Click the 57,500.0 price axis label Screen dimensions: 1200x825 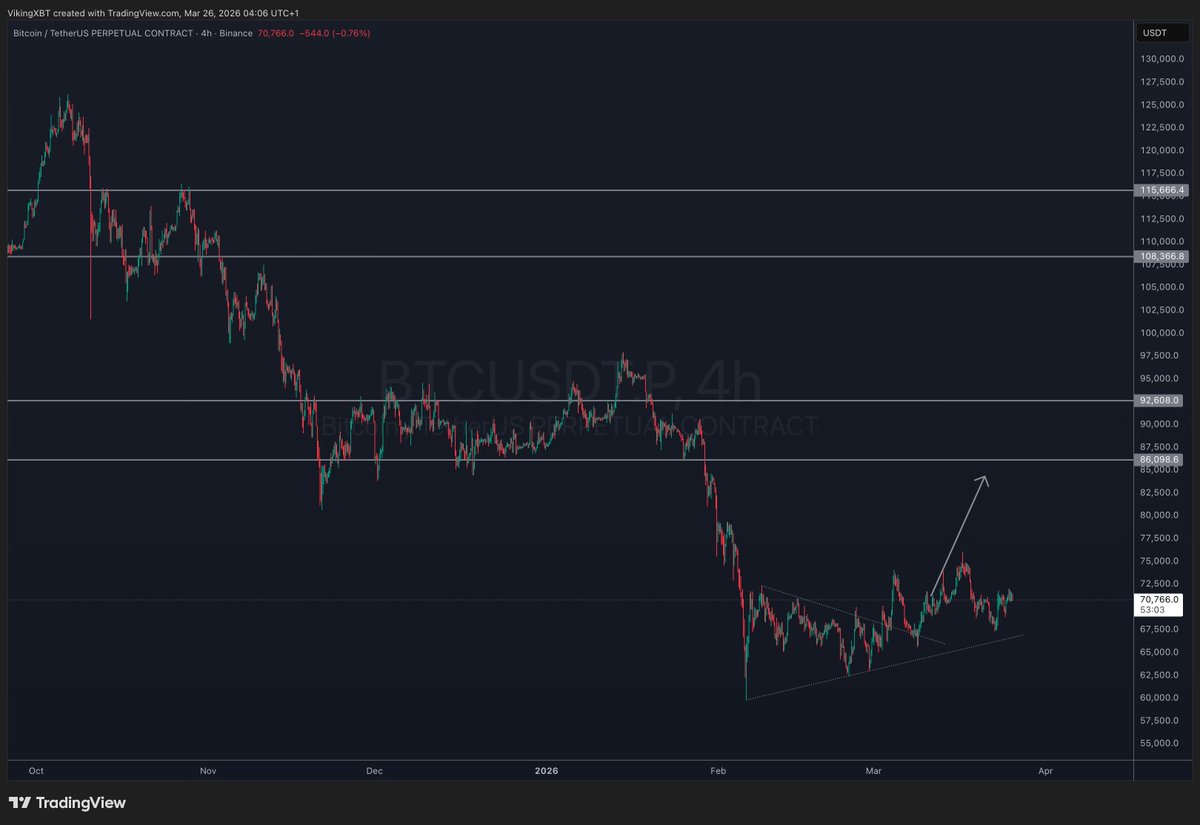(1160, 721)
